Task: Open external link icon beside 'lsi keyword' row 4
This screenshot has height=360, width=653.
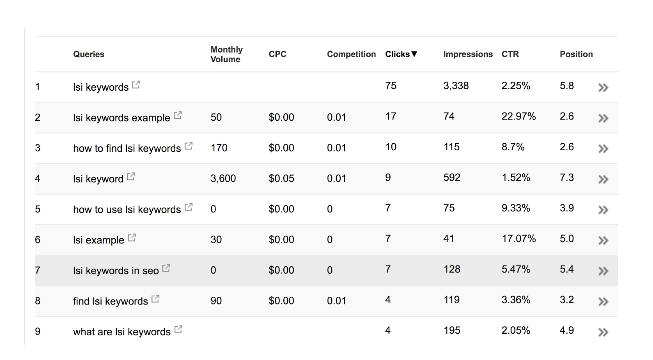Action: (x=131, y=177)
